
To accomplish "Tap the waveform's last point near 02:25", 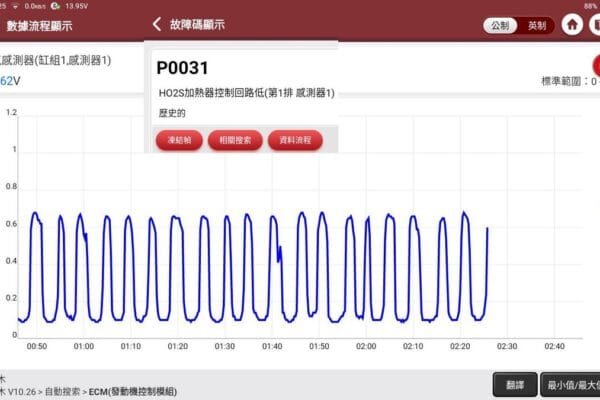I will coord(487,229).
